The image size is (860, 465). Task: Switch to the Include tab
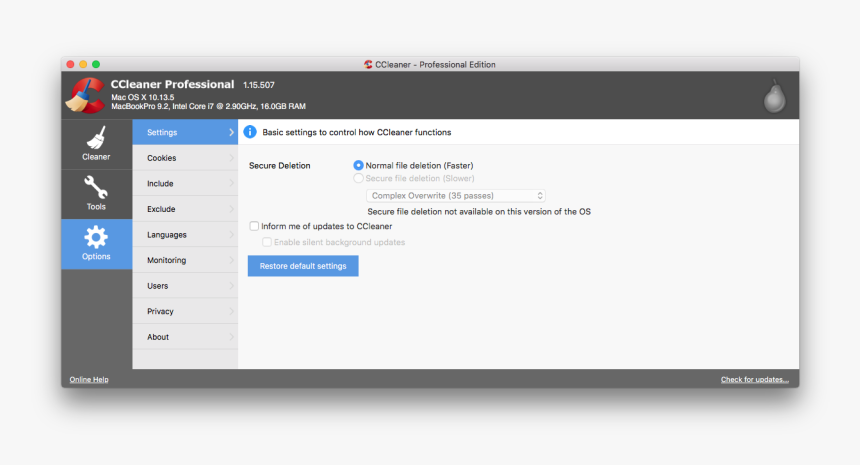(160, 184)
